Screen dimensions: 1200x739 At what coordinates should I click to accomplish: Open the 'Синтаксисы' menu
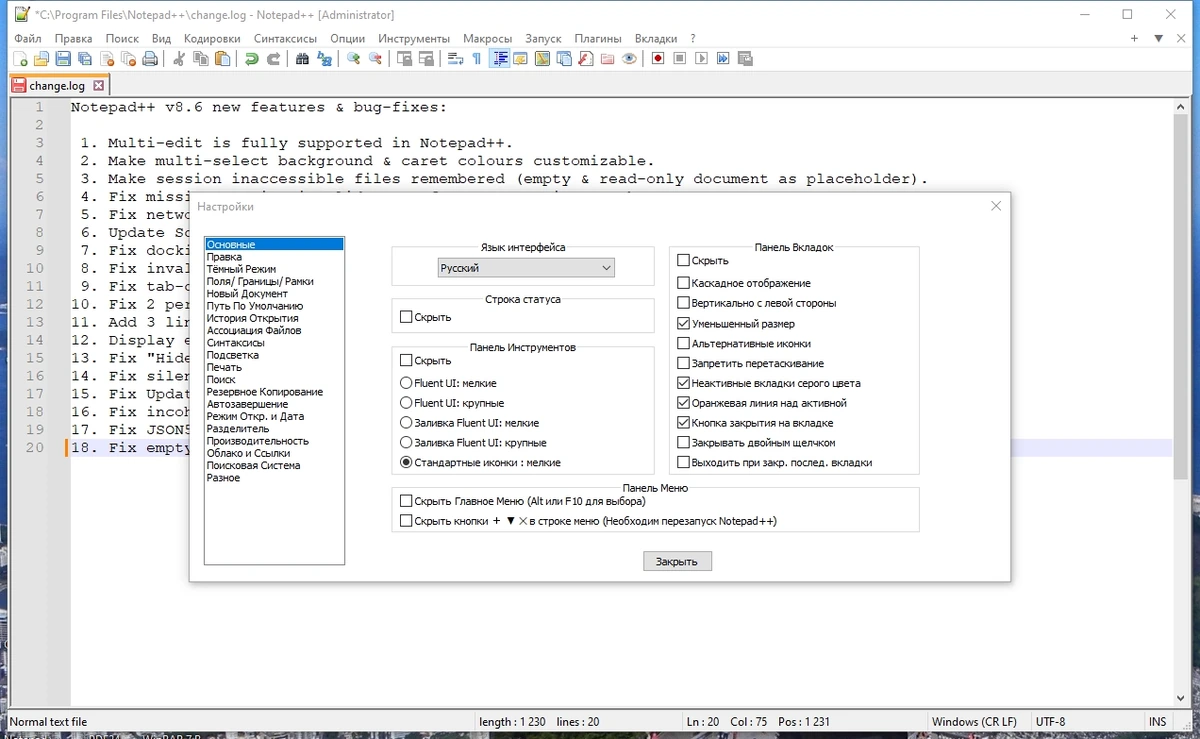click(285, 39)
